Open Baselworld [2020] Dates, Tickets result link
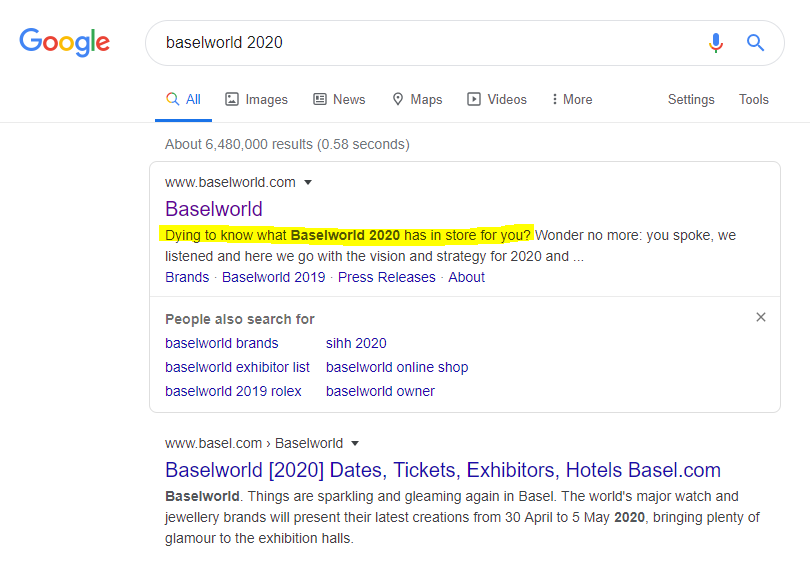The width and height of the screenshot is (810, 575). tap(443, 470)
